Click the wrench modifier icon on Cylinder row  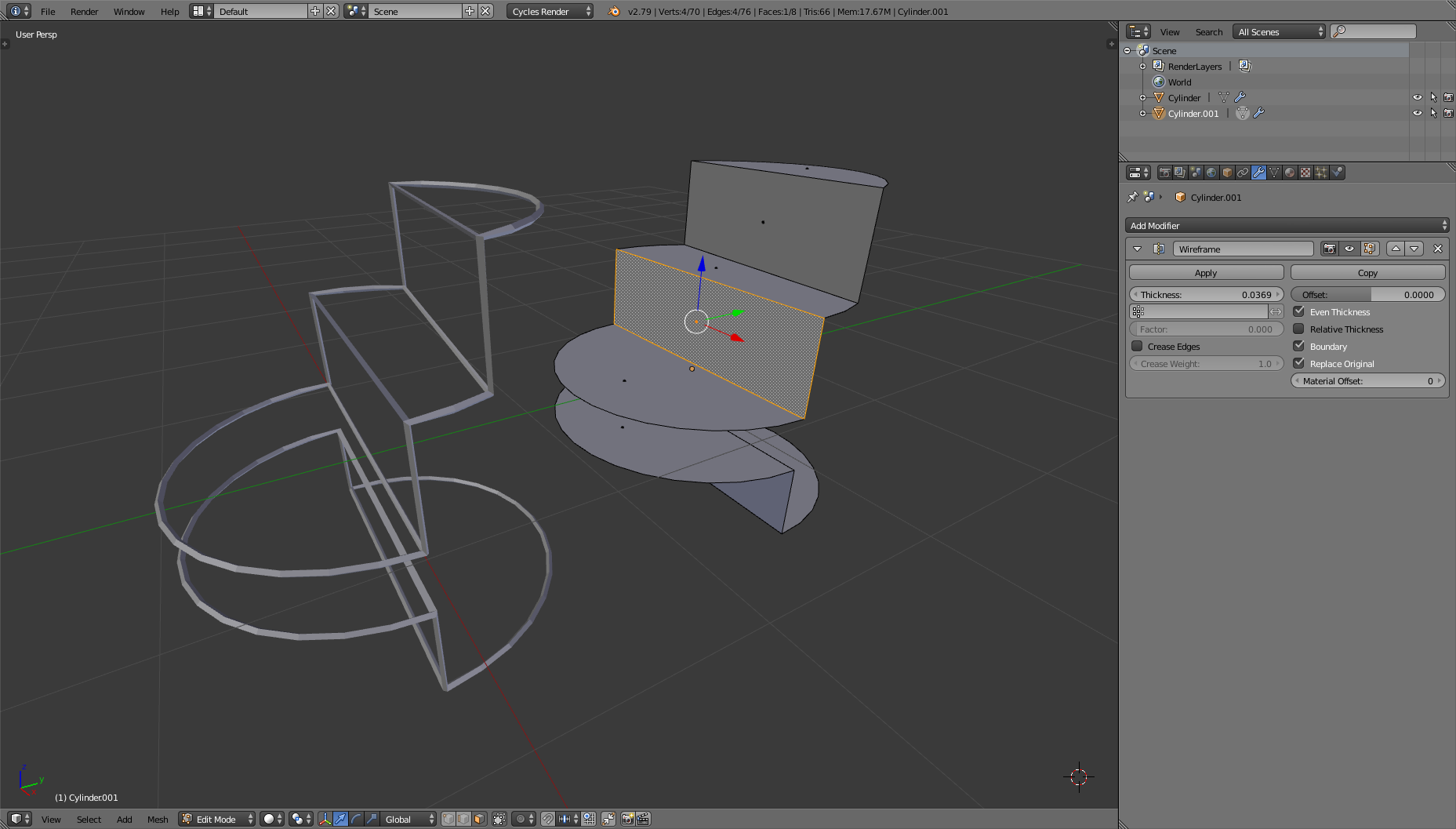[x=1240, y=97]
